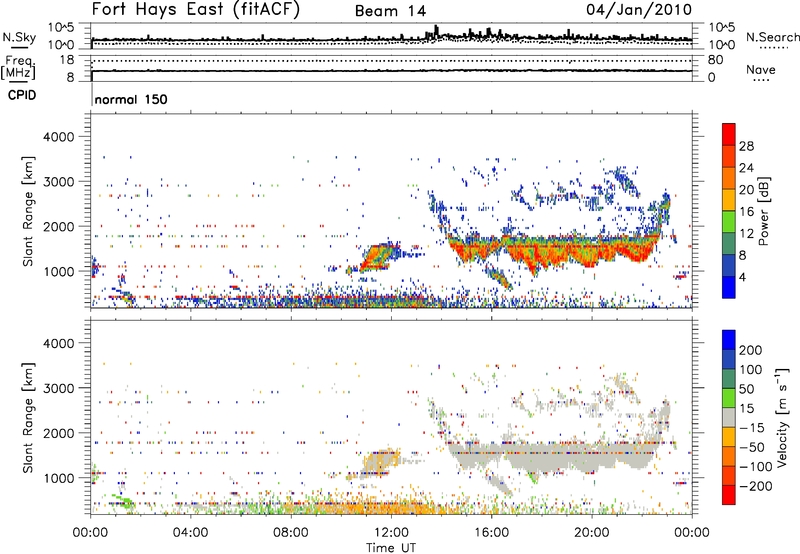Click the 'CPID' label
This screenshot has width=800, height=554.
(x=22, y=95)
